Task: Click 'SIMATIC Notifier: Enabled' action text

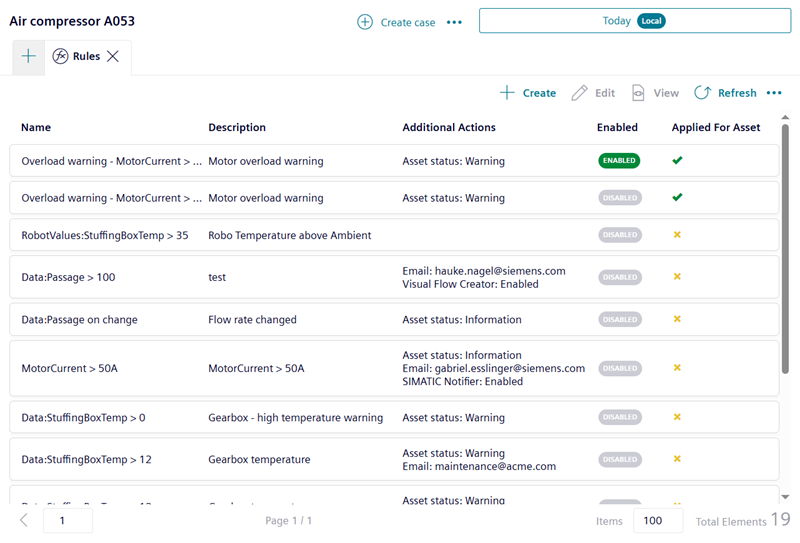Action: 462,381
